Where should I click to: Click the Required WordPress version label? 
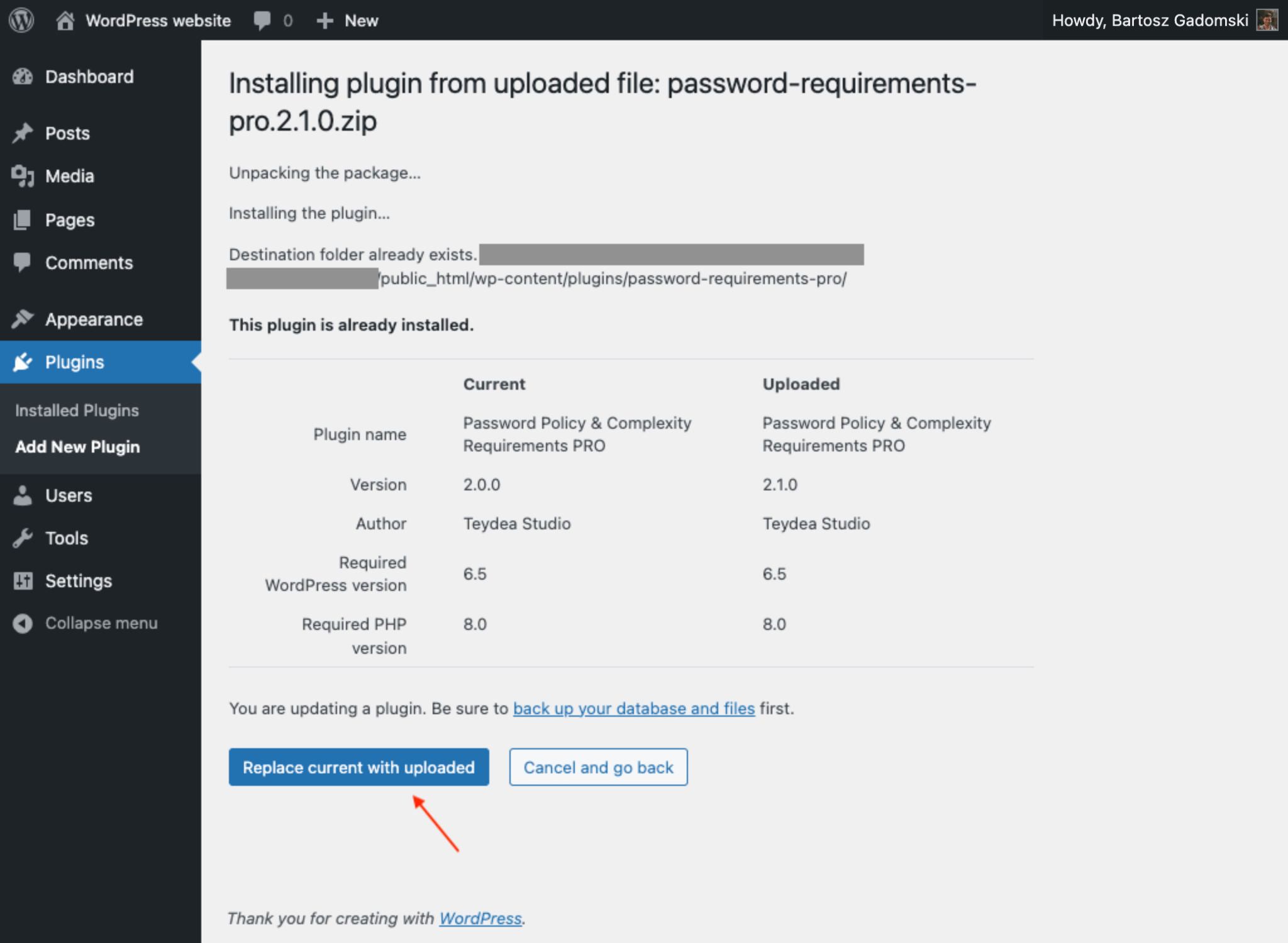[336, 574]
